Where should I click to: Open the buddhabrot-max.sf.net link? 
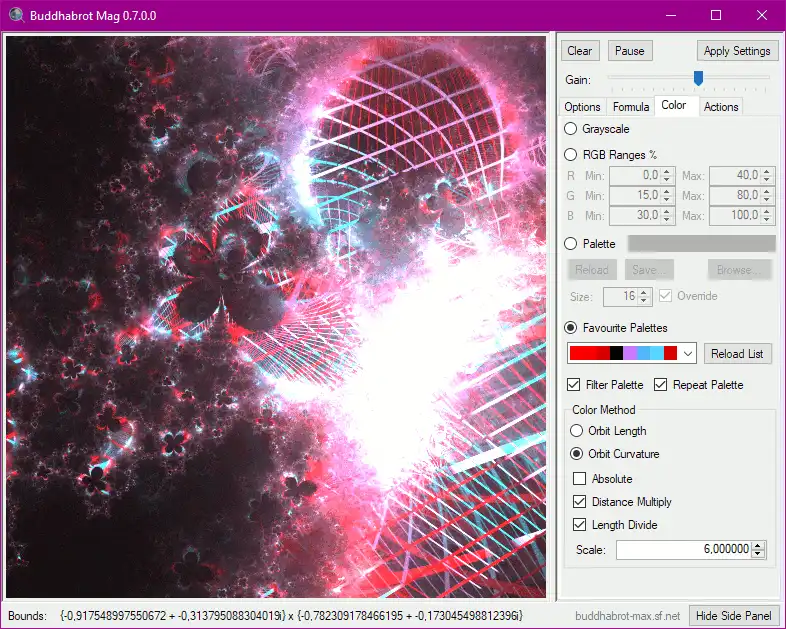click(629, 616)
